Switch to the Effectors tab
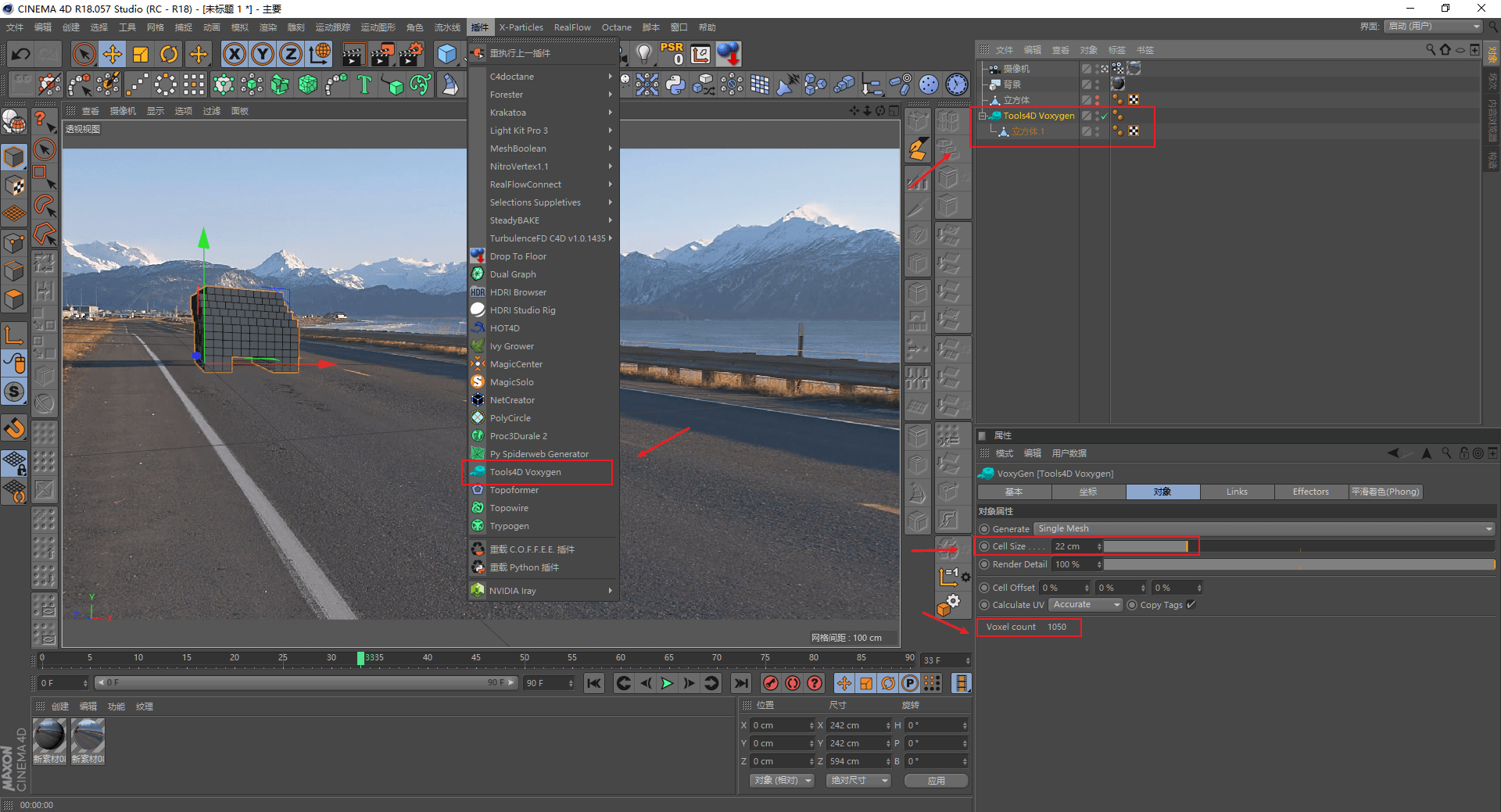The image size is (1501, 812). coord(1310,492)
